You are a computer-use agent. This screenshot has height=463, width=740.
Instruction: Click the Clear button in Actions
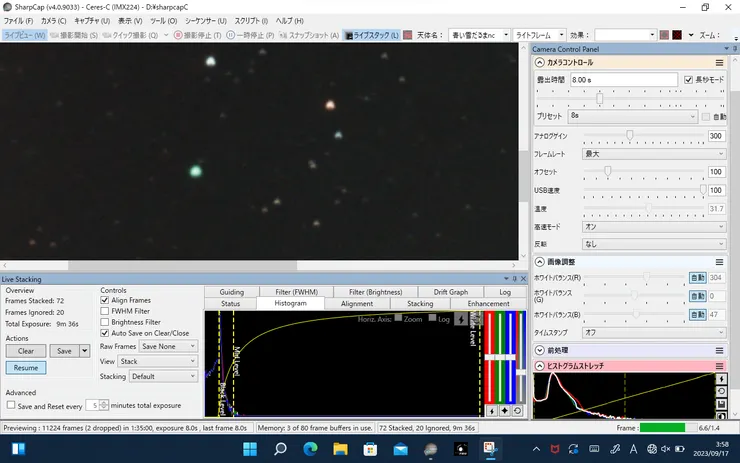[x=26, y=351]
